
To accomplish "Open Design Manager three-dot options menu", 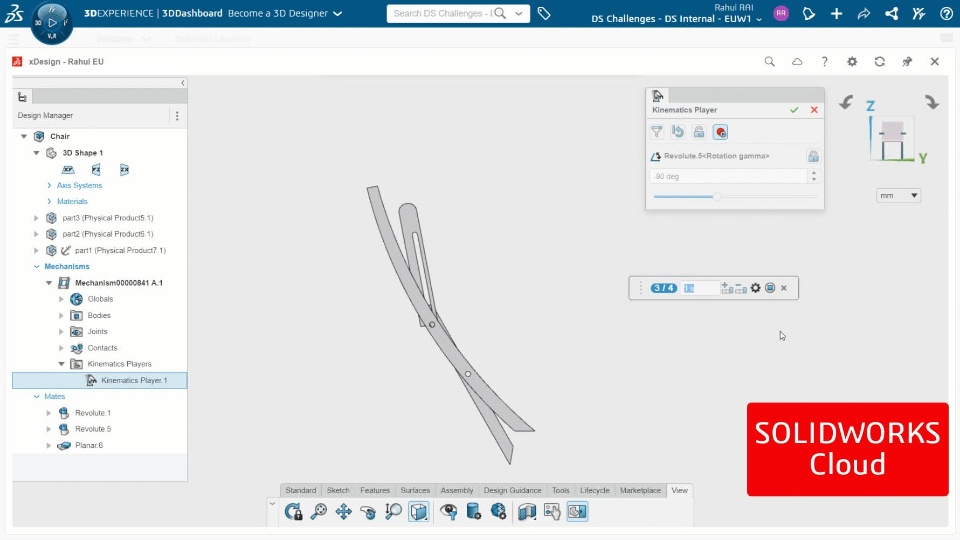I will pos(177,116).
